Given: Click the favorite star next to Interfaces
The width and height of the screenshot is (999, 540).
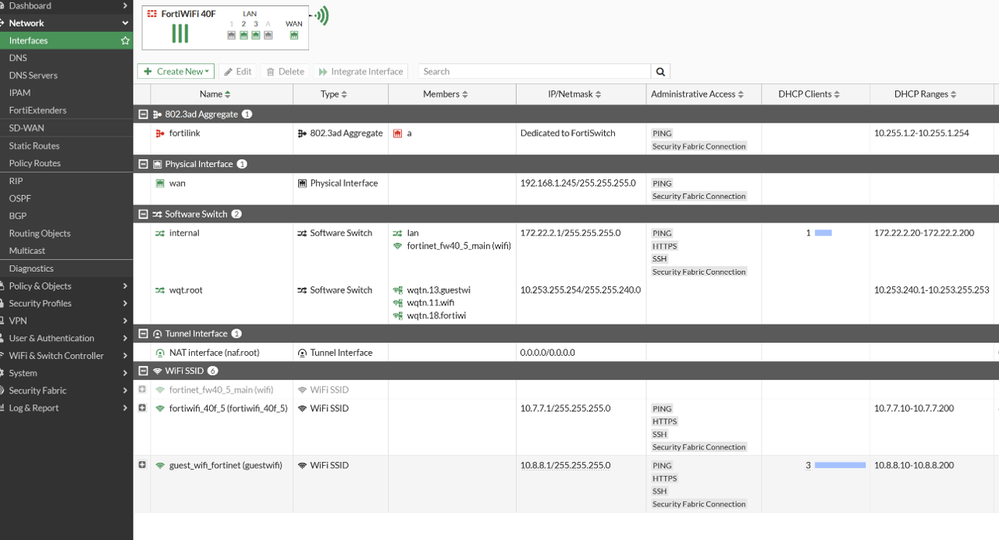Looking at the screenshot, I should coord(125,41).
